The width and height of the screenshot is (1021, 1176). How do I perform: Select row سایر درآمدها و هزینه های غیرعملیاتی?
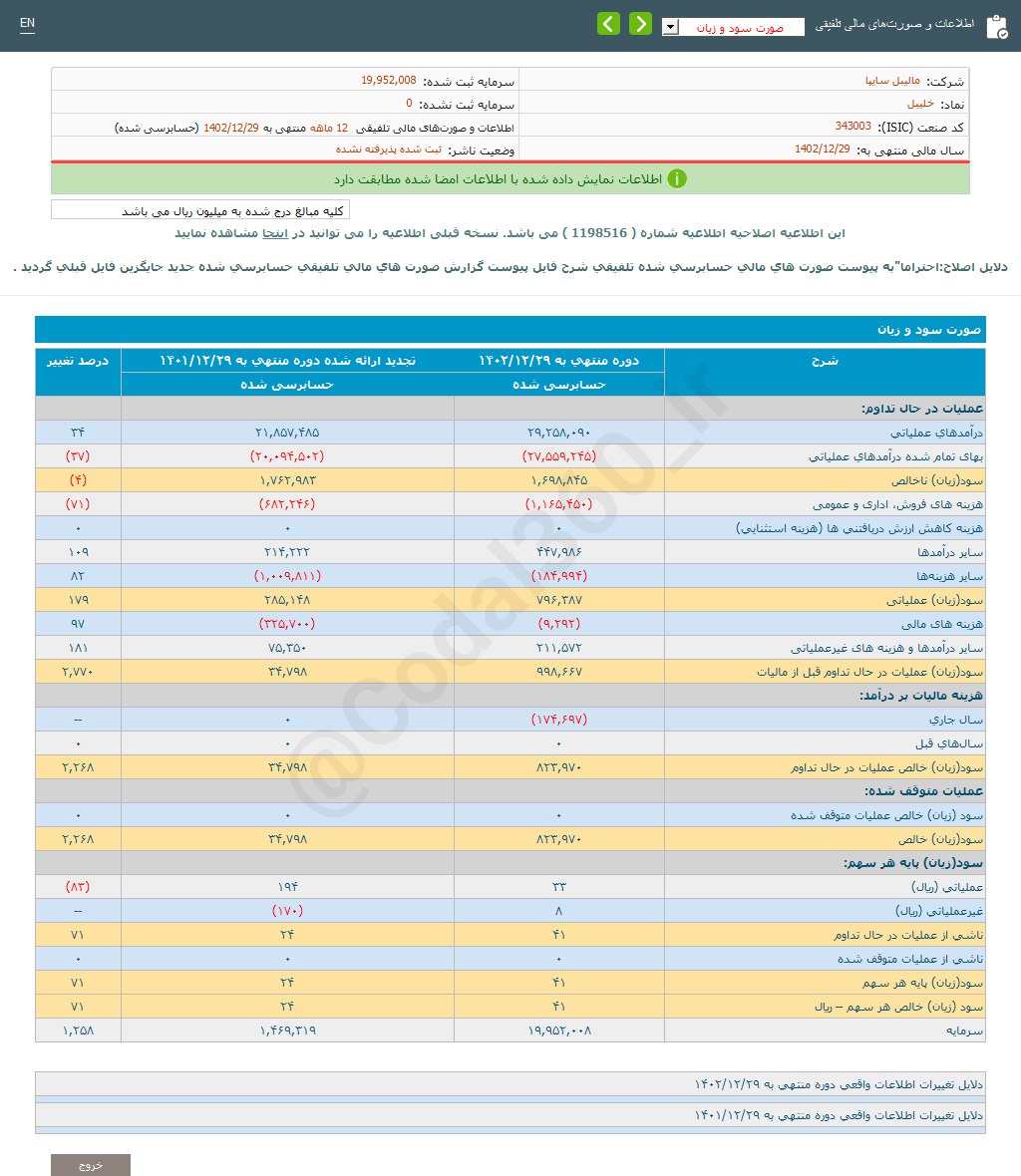click(x=886, y=648)
